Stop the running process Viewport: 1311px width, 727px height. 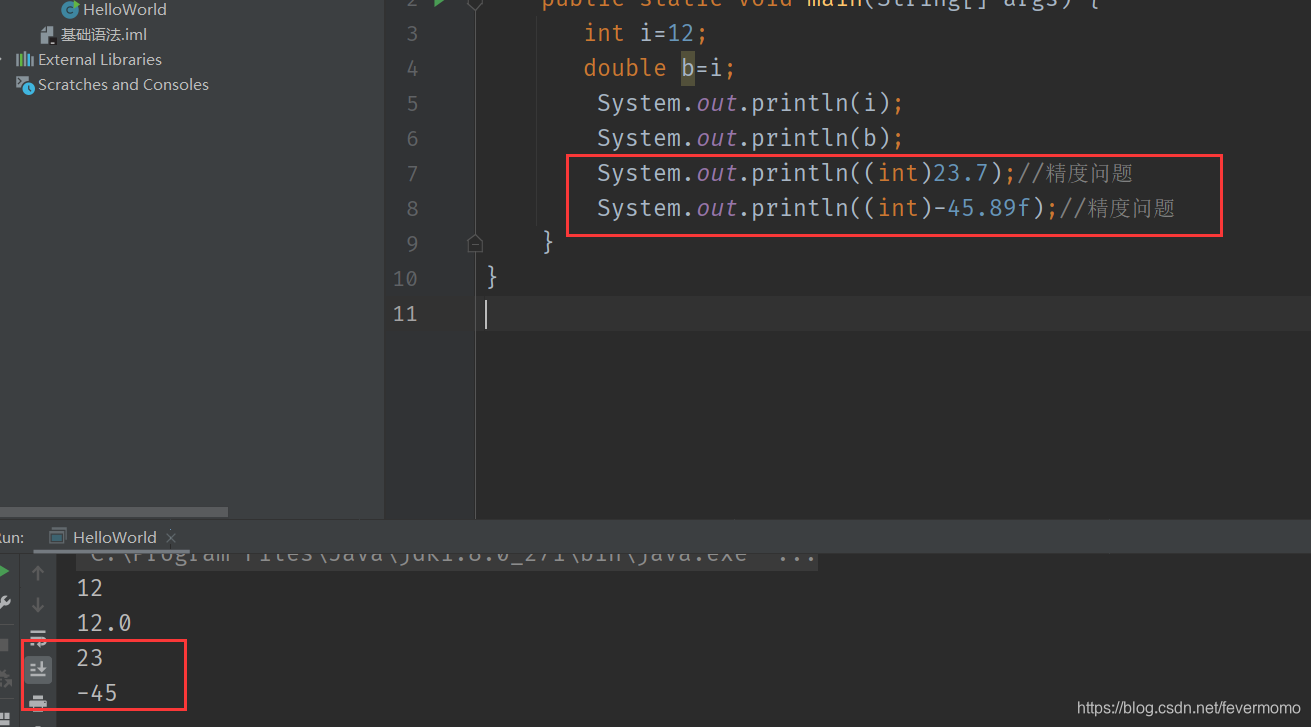click(x=4, y=645)
